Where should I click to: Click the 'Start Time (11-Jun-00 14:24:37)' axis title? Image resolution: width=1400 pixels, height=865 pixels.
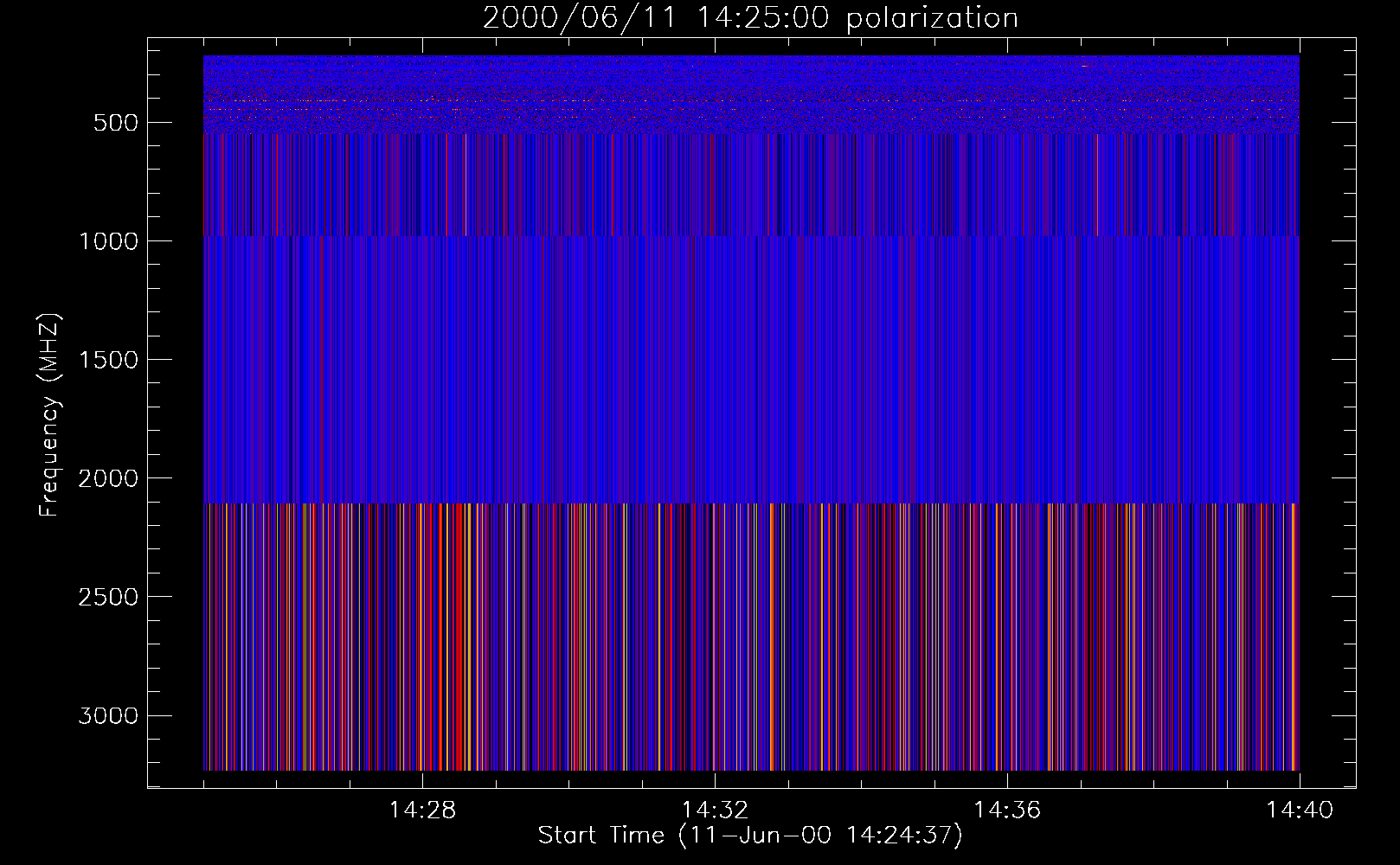pos(750,836)
